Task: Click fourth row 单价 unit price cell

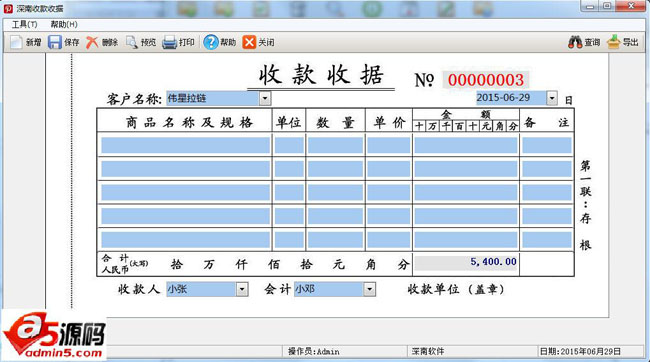Action: coord(388,216)
